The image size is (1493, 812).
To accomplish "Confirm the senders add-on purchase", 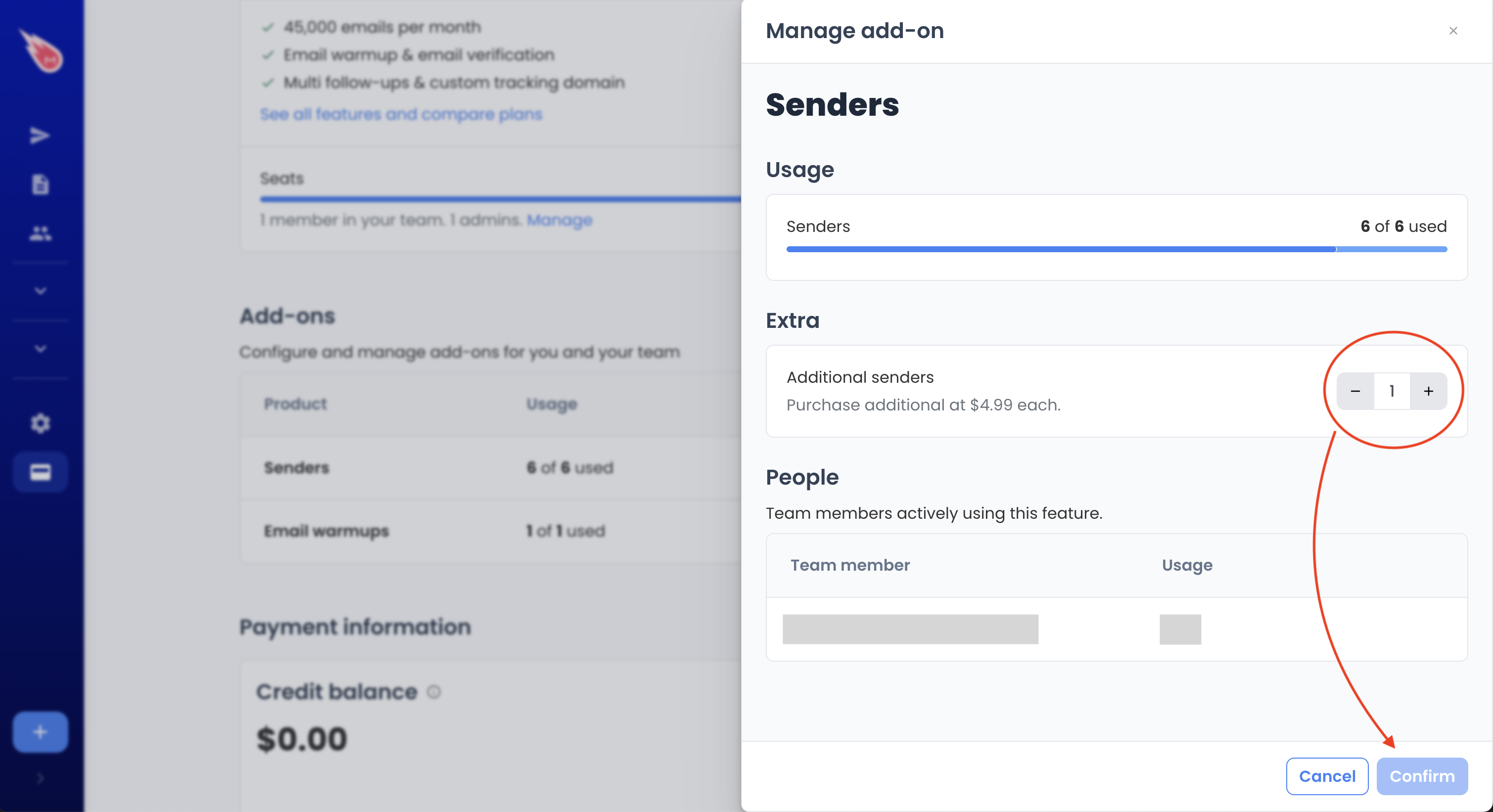I will pos(1421,776).
